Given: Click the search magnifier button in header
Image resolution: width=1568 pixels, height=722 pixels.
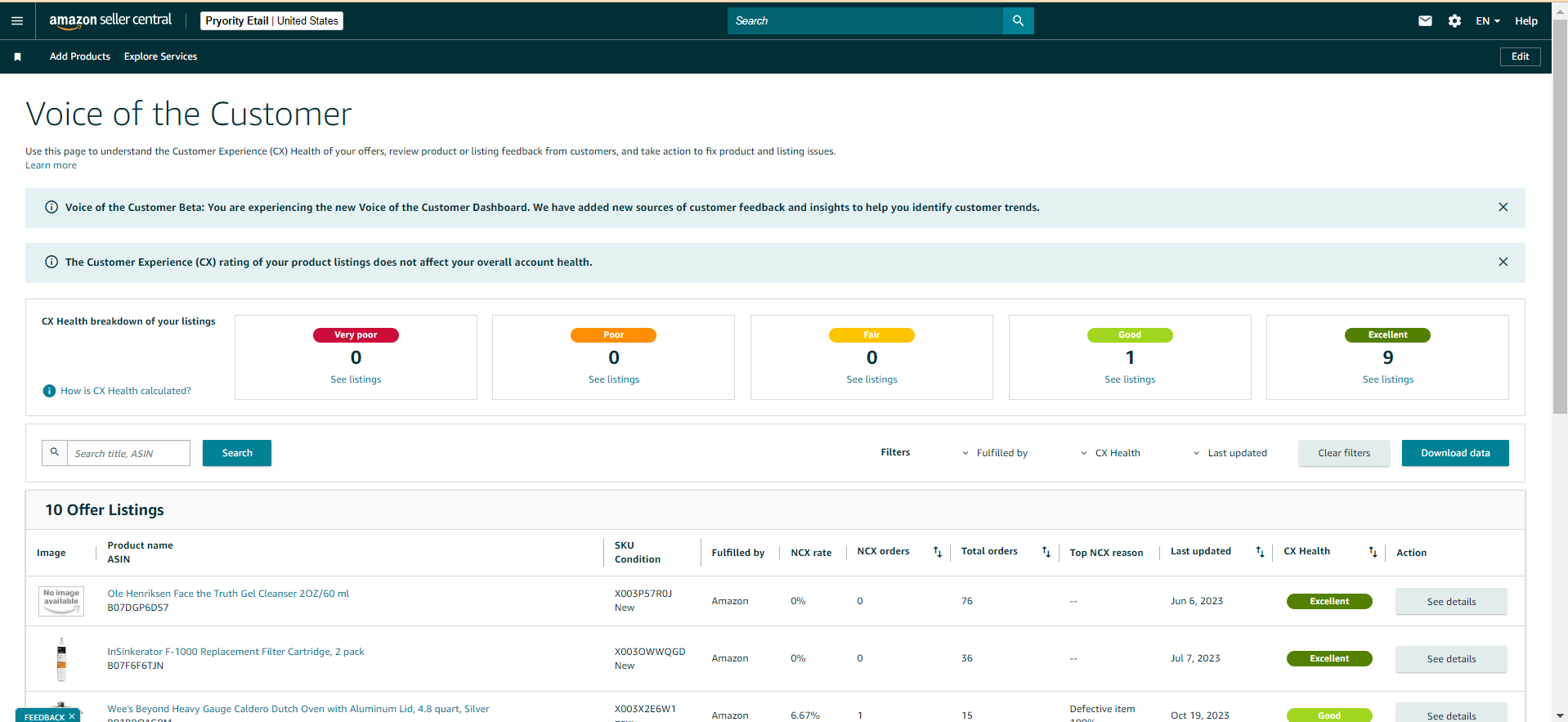Looking at the screenshot, I should point(1018,21).
